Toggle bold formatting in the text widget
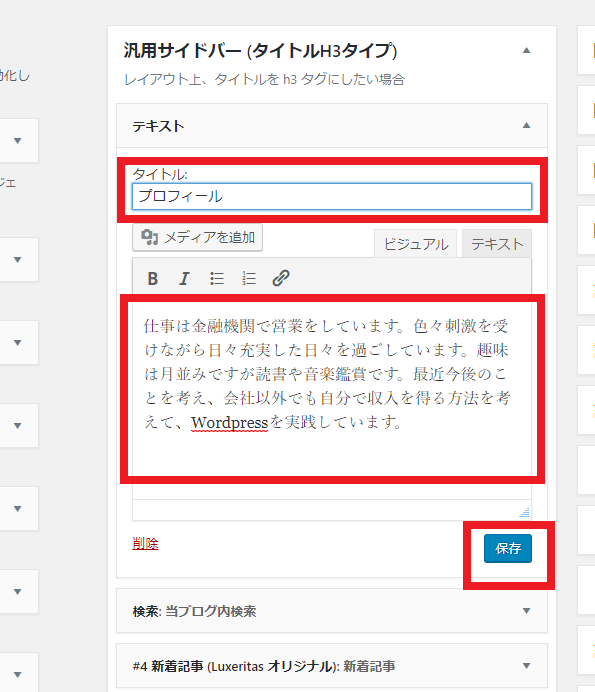The height and width of the screenshot is (692, 595). coord(153,278)
